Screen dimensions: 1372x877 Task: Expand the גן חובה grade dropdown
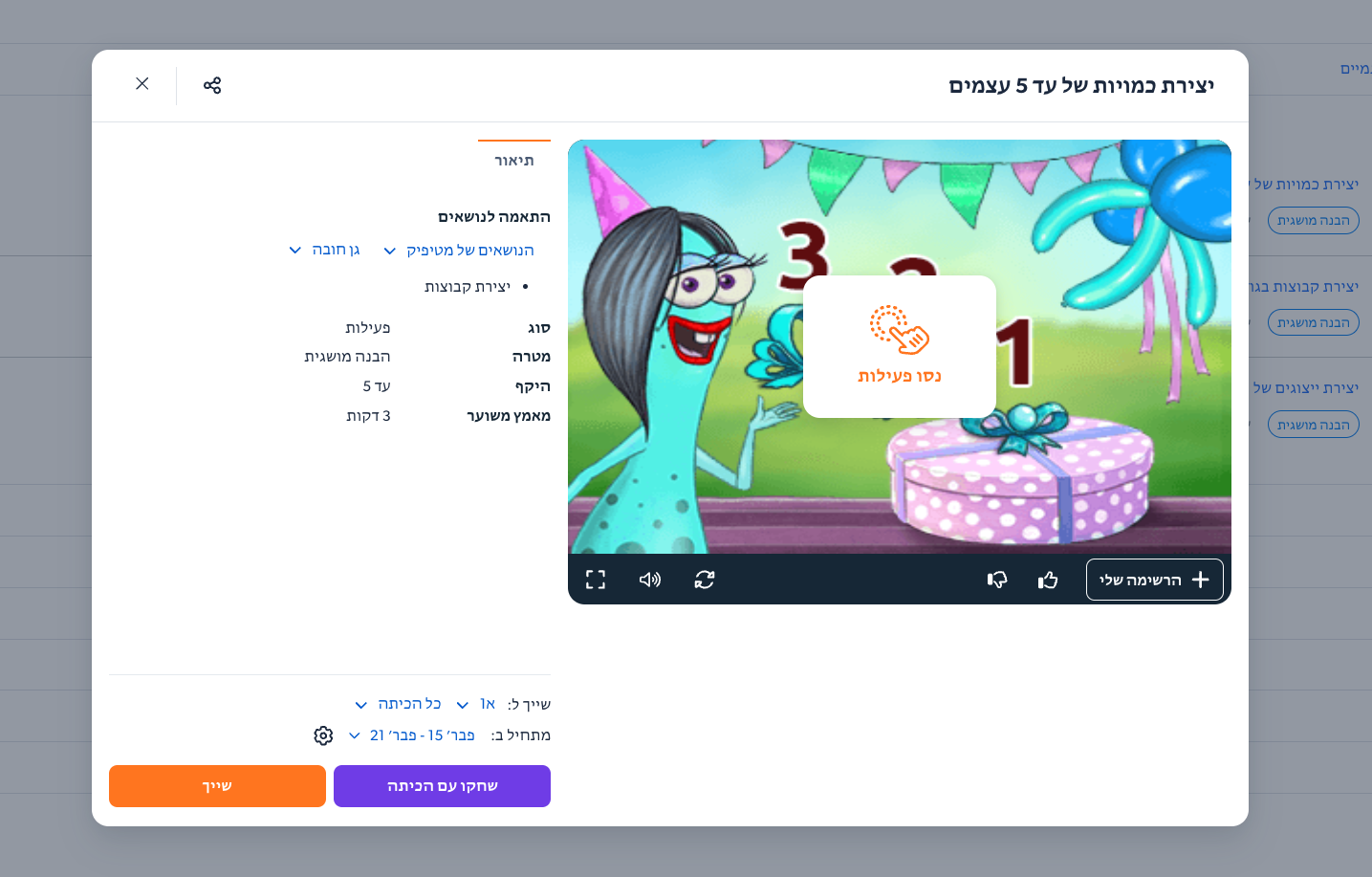(325, 251)
